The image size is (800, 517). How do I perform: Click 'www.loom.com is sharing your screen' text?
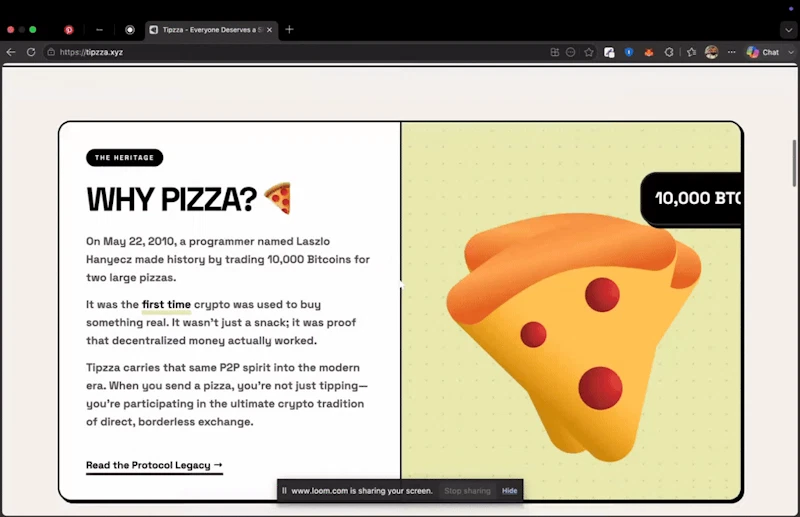point(362,491)
